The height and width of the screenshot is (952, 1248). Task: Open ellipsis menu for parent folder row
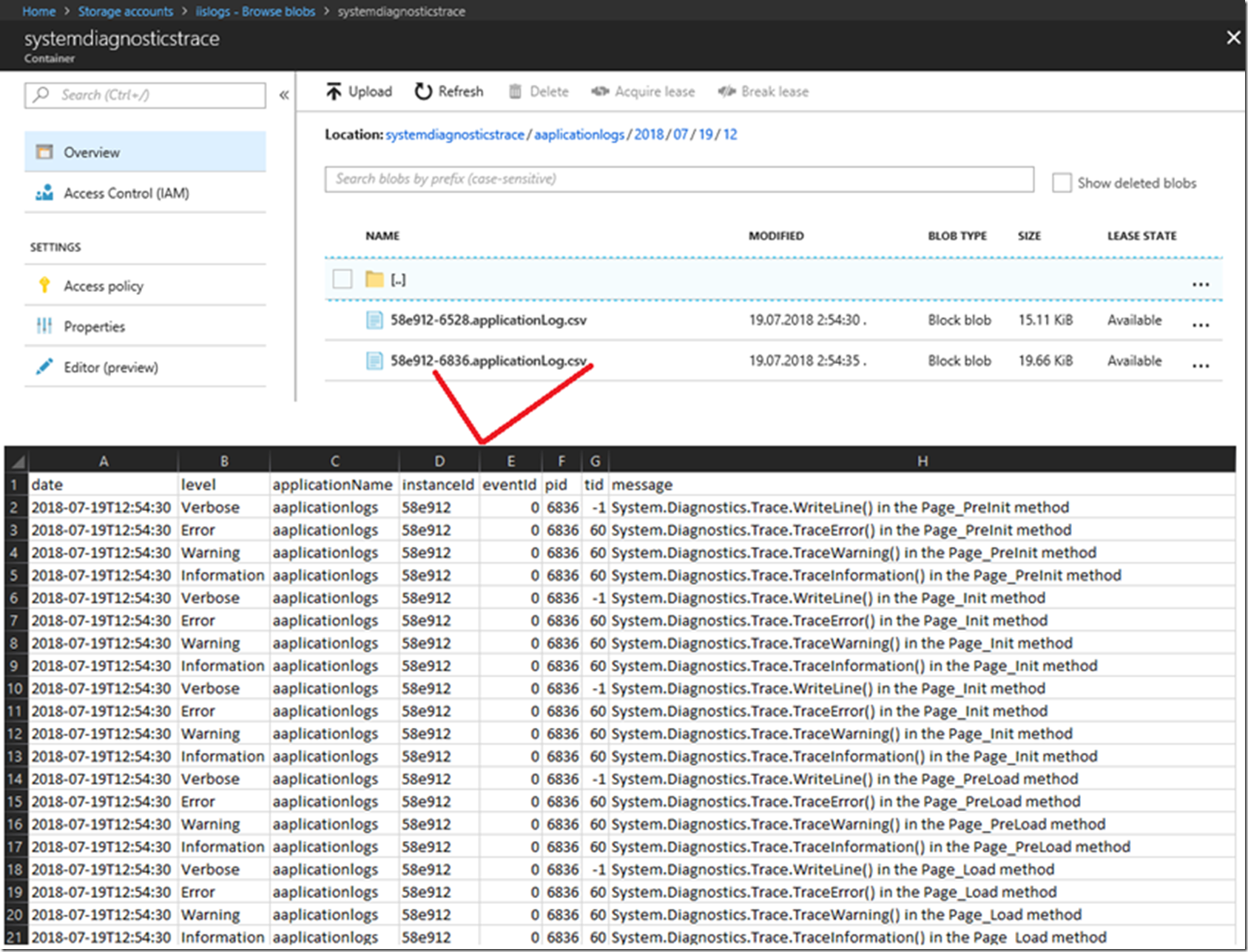click(1201, 284)
